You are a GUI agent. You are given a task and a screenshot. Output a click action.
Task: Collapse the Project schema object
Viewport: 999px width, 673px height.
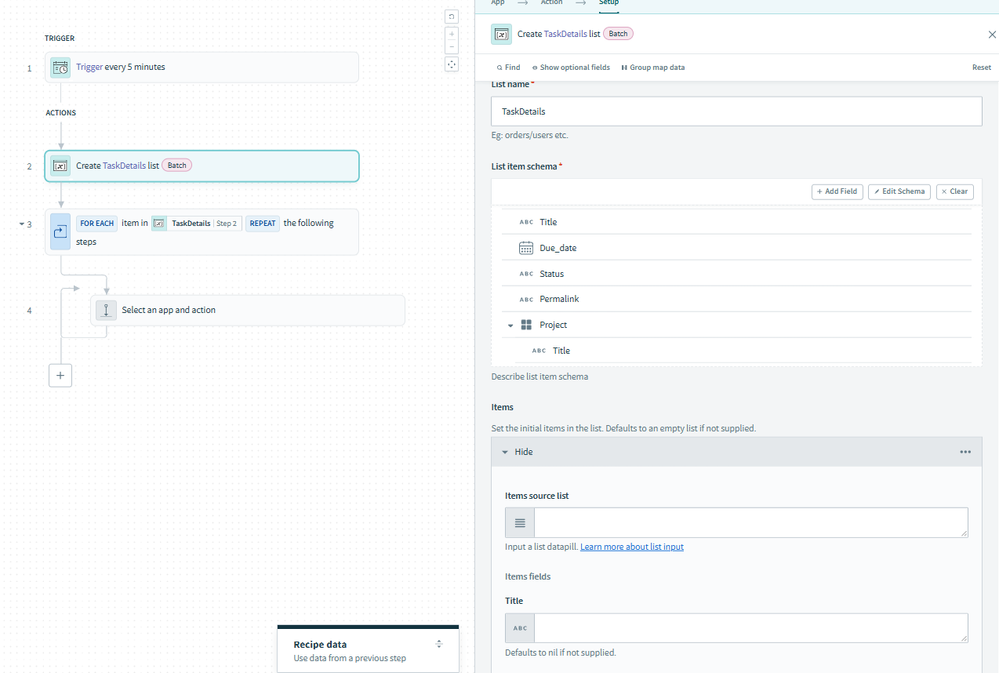510,325
